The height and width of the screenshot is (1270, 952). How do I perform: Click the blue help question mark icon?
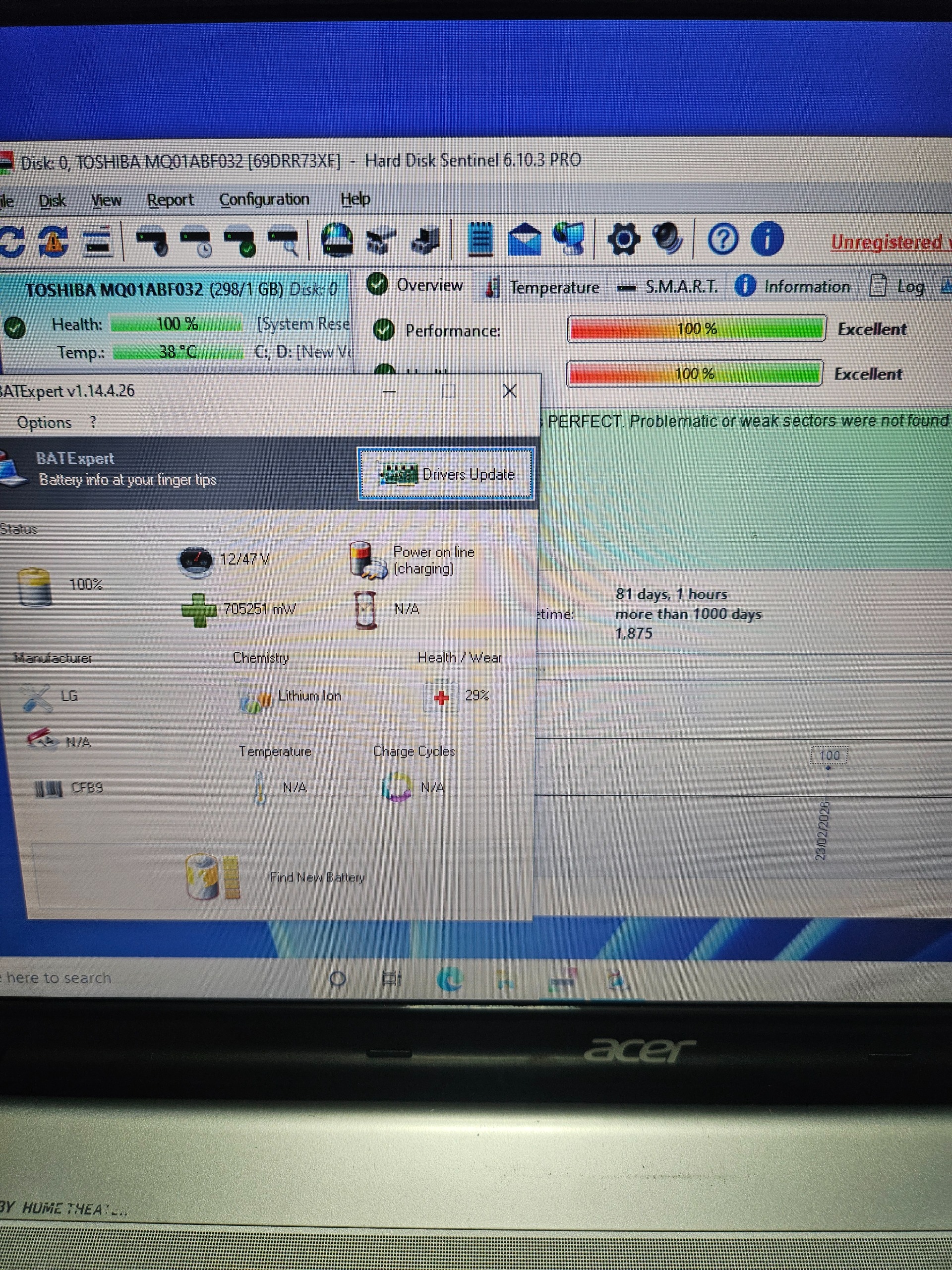(722, 239)
